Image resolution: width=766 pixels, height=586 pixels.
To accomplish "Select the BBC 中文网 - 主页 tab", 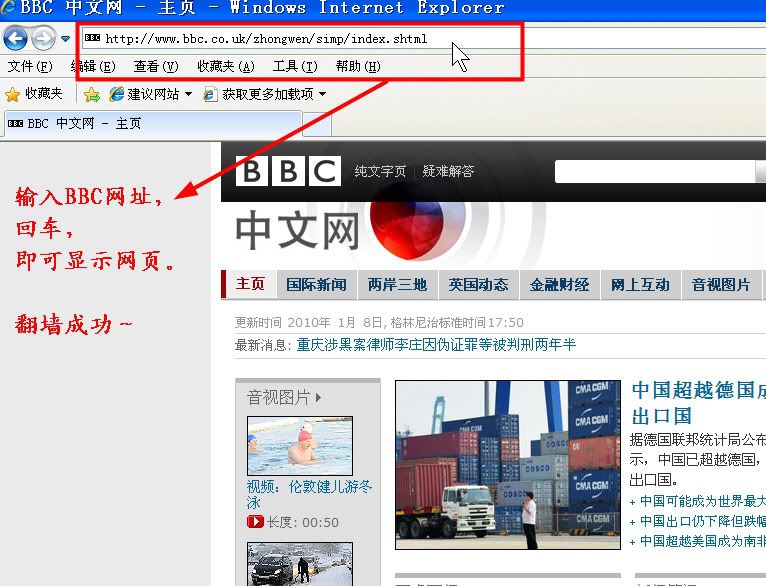I will 153,124.
